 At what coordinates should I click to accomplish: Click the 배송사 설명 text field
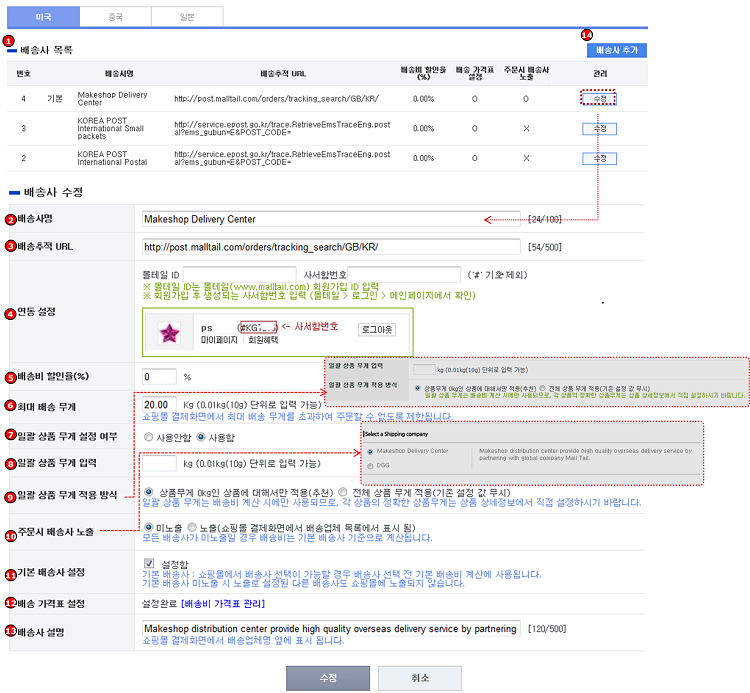330,628
